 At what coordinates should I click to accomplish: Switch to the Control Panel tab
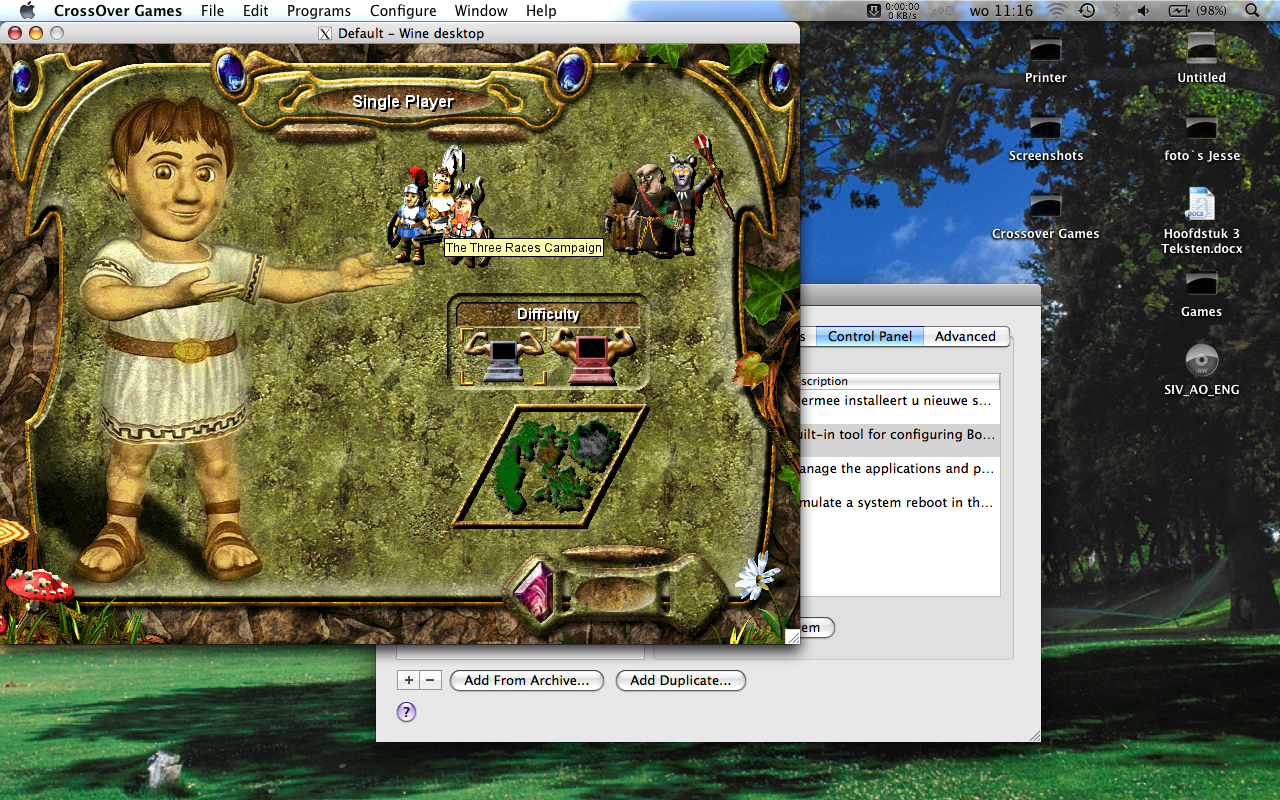(x=870, y=336)
